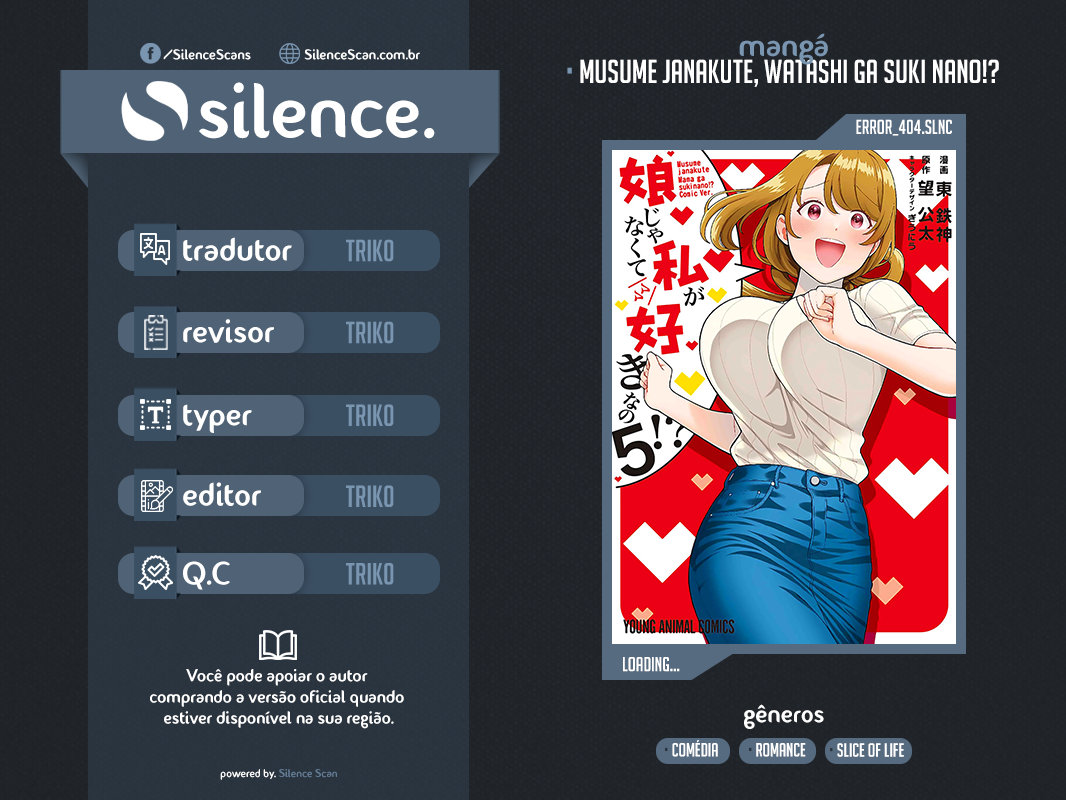
Task: Open the SilenceScan.com.br website link
Action: click(x=361, y=55)
